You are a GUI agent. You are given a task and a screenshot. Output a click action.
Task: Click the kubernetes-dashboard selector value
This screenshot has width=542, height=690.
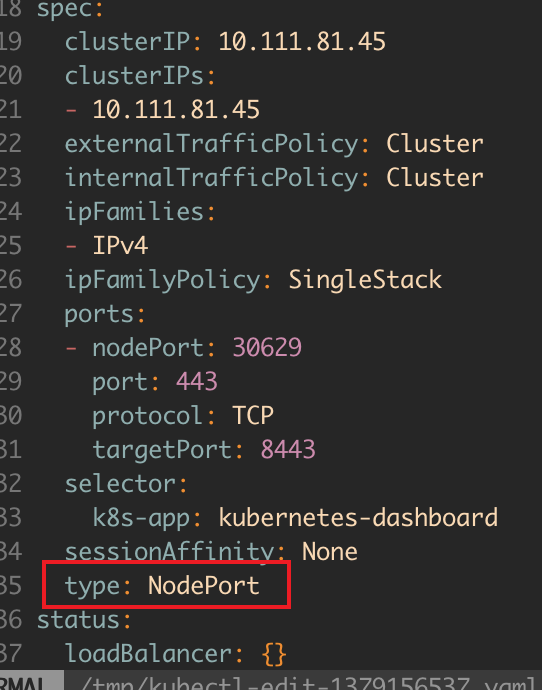click(358, 518)
